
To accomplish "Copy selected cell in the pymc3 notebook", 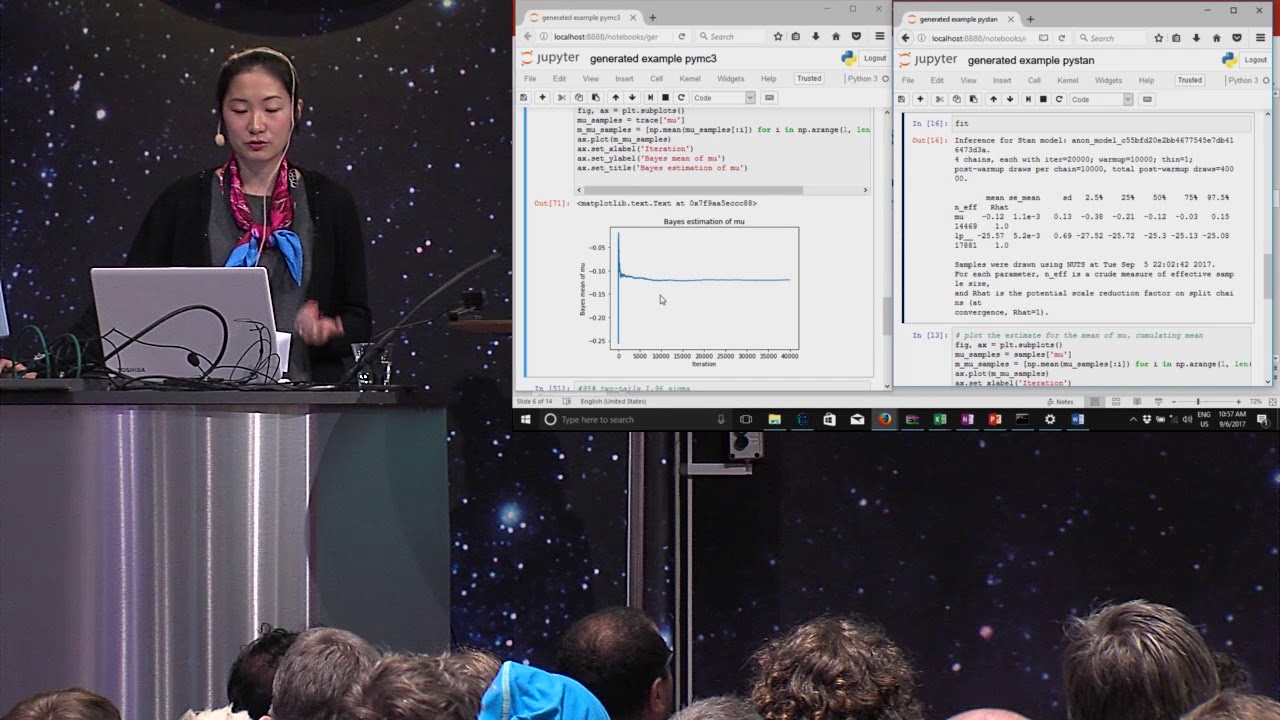I will 579,98.
